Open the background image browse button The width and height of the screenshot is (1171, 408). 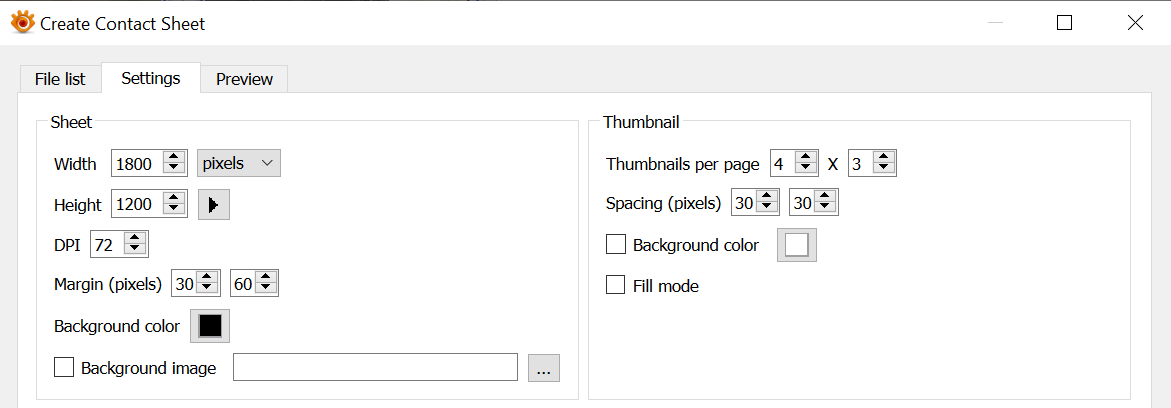pyautogui.click(x=544, y=368)
